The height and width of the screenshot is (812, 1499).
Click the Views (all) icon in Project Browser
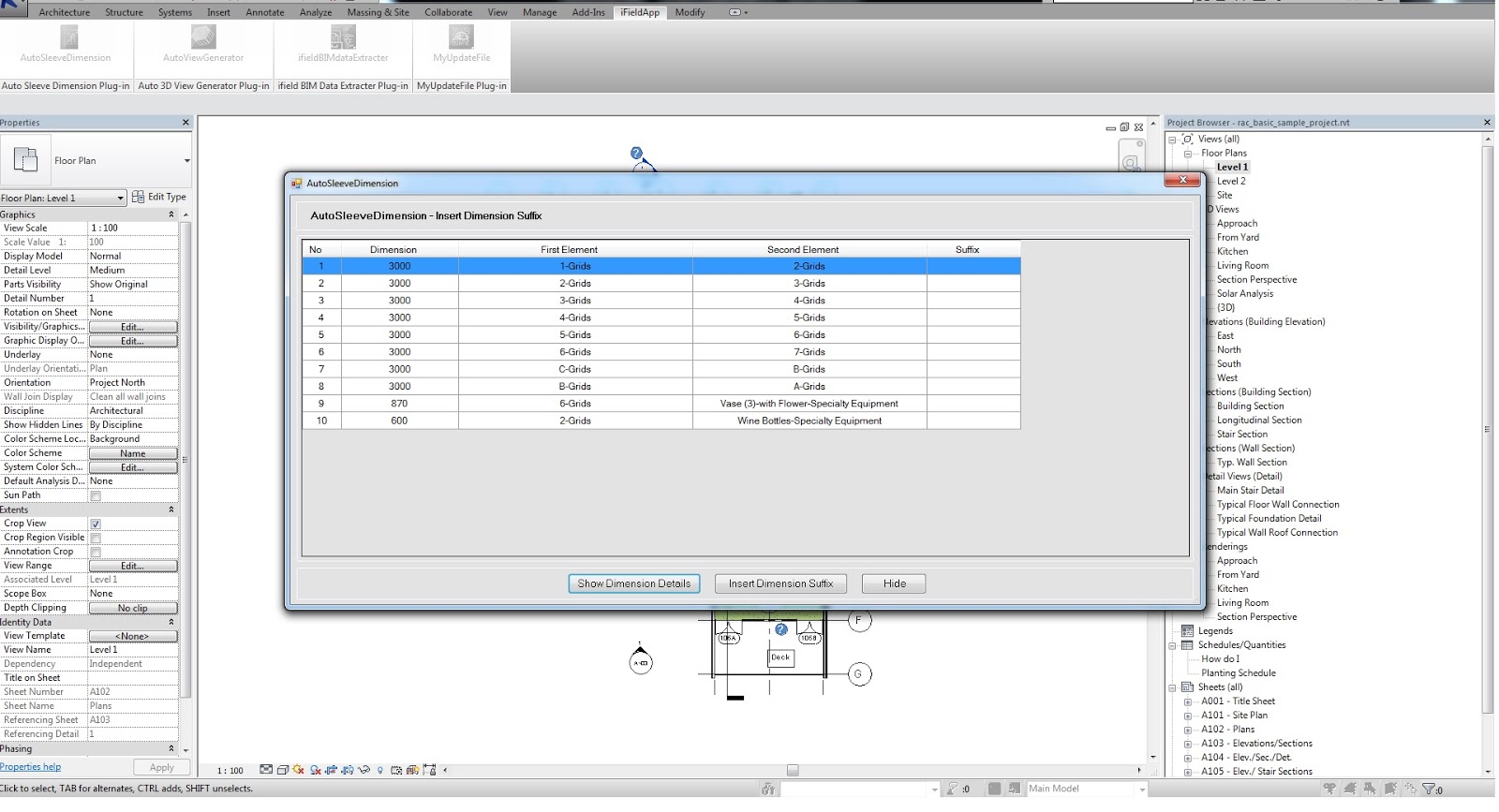coord(1187,139)
